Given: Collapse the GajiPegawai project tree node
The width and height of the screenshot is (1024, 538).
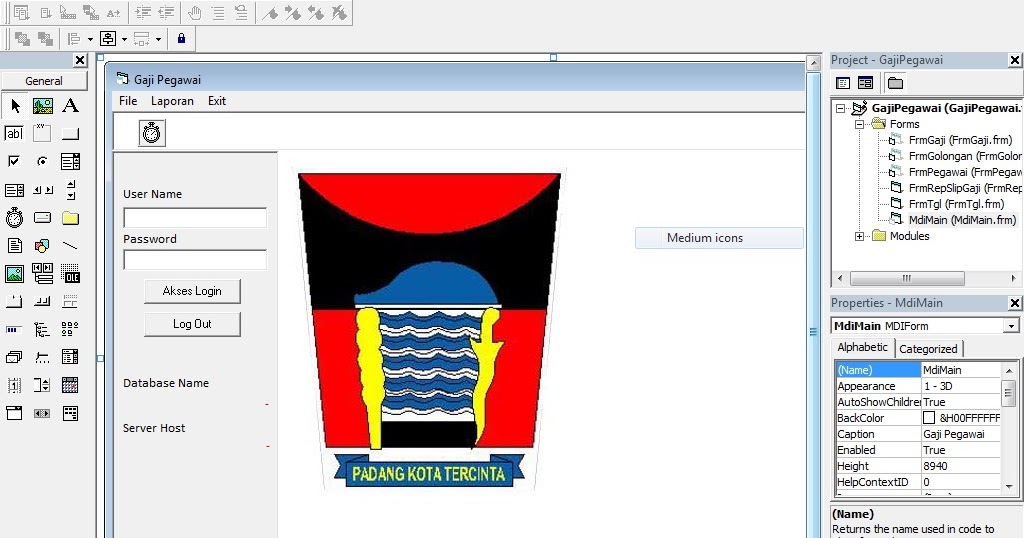Looking at the screenshot, I should tap(841, 108).
